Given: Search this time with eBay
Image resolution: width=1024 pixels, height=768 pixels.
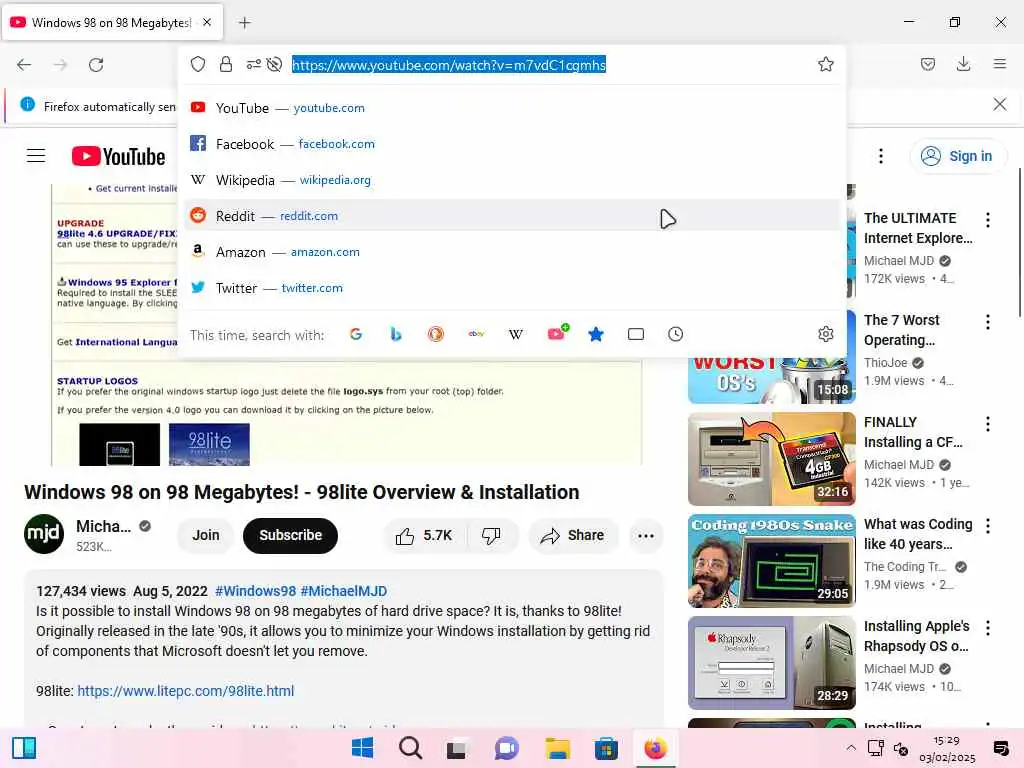Looking at the screenshot, I should coord(476,334).
